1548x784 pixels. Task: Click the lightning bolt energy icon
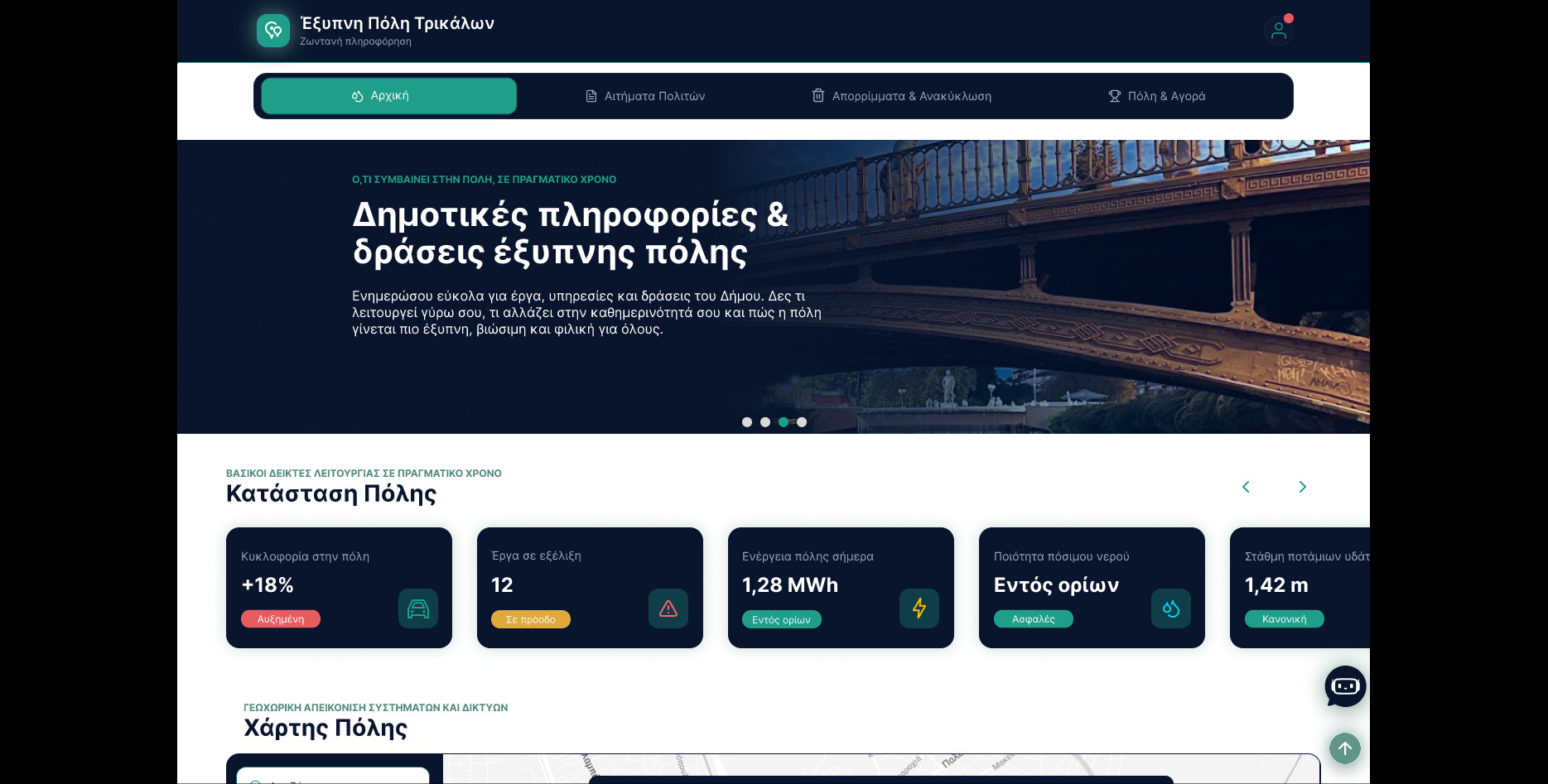tap(919, 608)
